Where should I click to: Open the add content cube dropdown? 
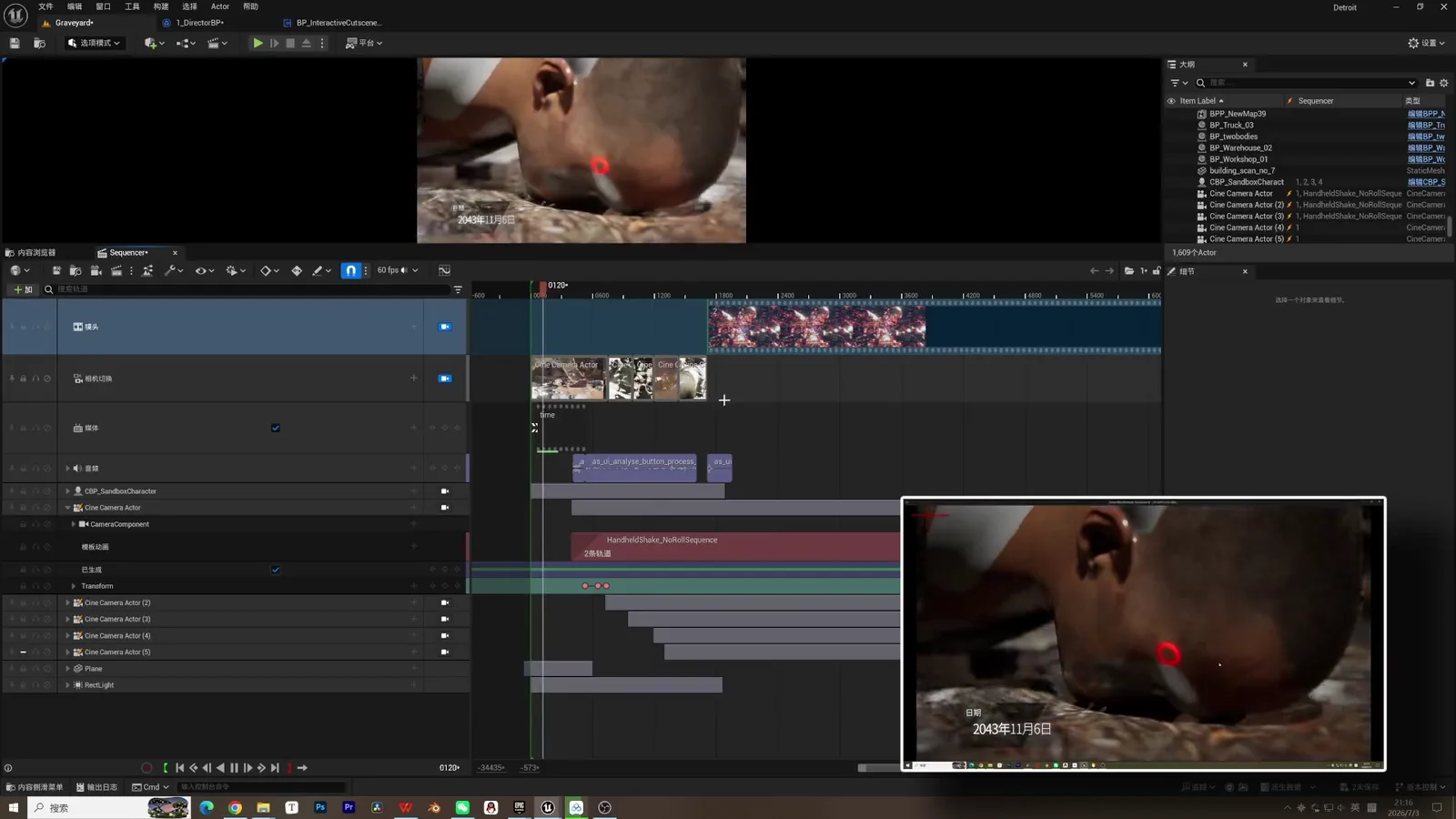point(154,43)
